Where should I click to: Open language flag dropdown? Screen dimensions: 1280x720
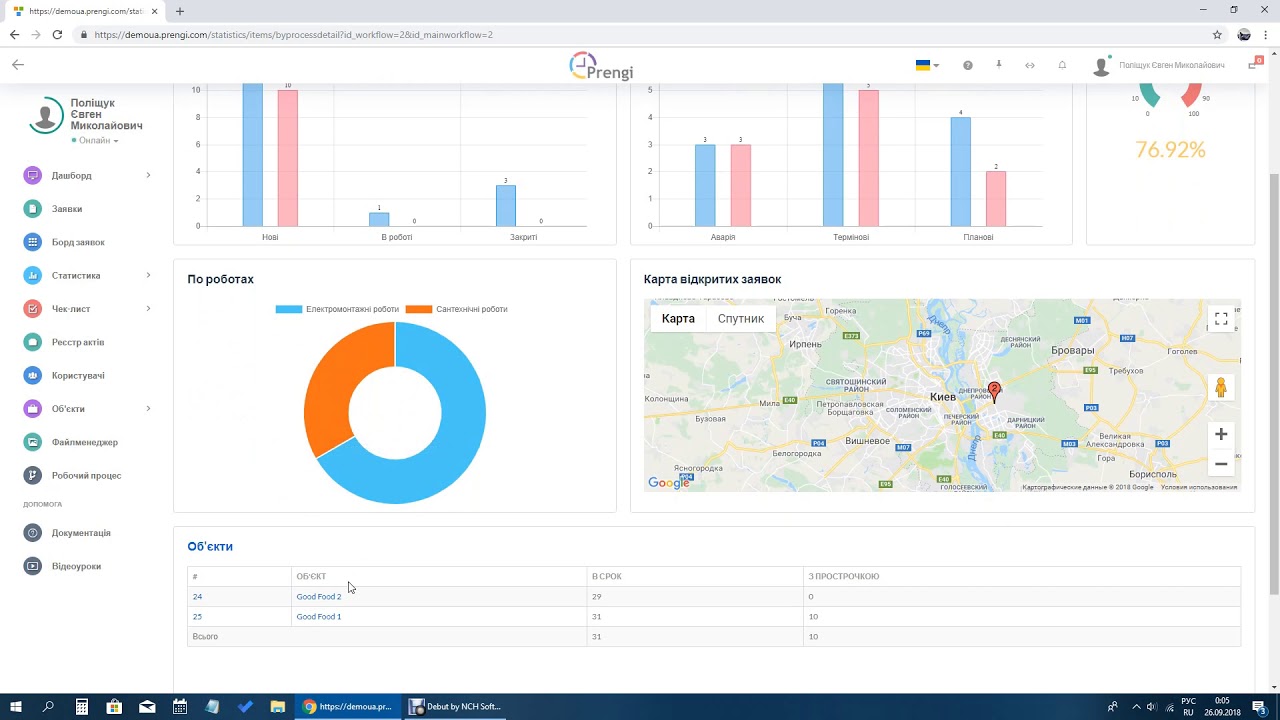[x=926, y=65]
